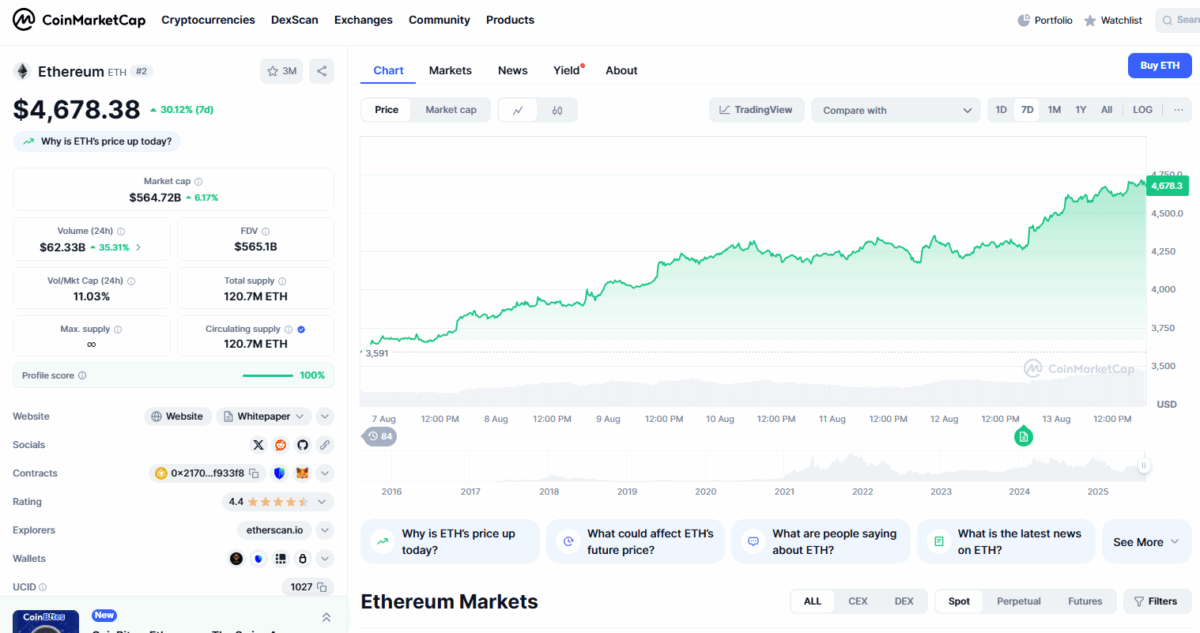The height and width of the screenshot is (633, 1200).
Task: Open Cryptocurrencies nav menu
Action: 208,20
